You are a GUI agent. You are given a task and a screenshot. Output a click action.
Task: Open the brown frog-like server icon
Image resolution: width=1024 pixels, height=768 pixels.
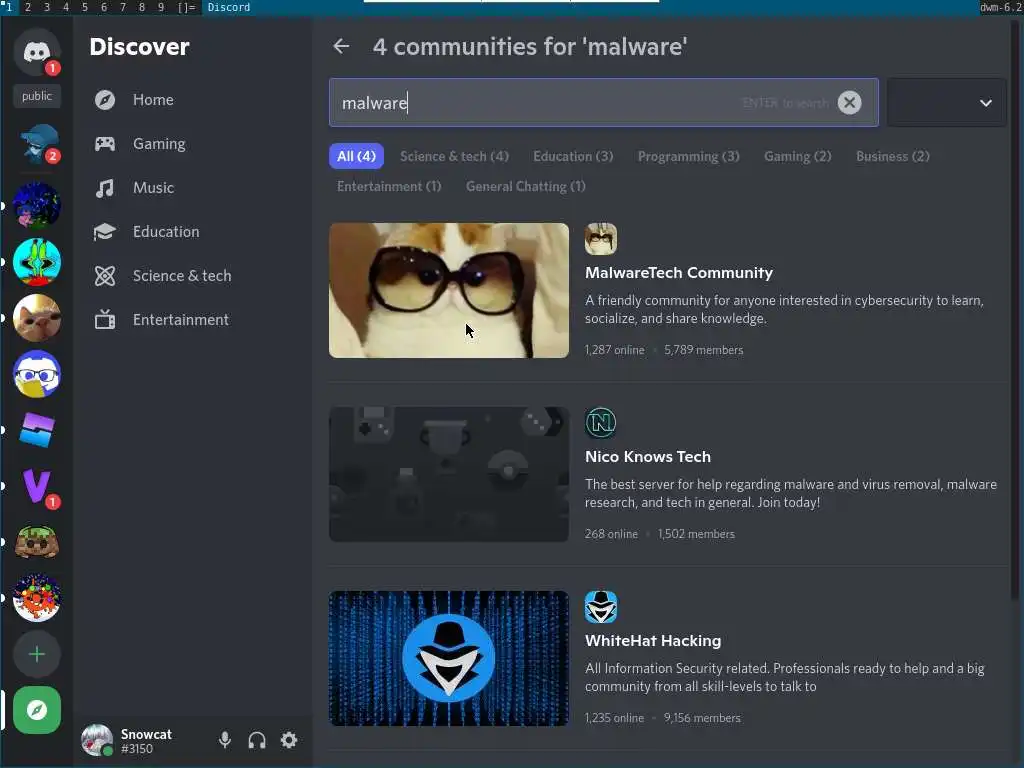click(x=37, y=542)
